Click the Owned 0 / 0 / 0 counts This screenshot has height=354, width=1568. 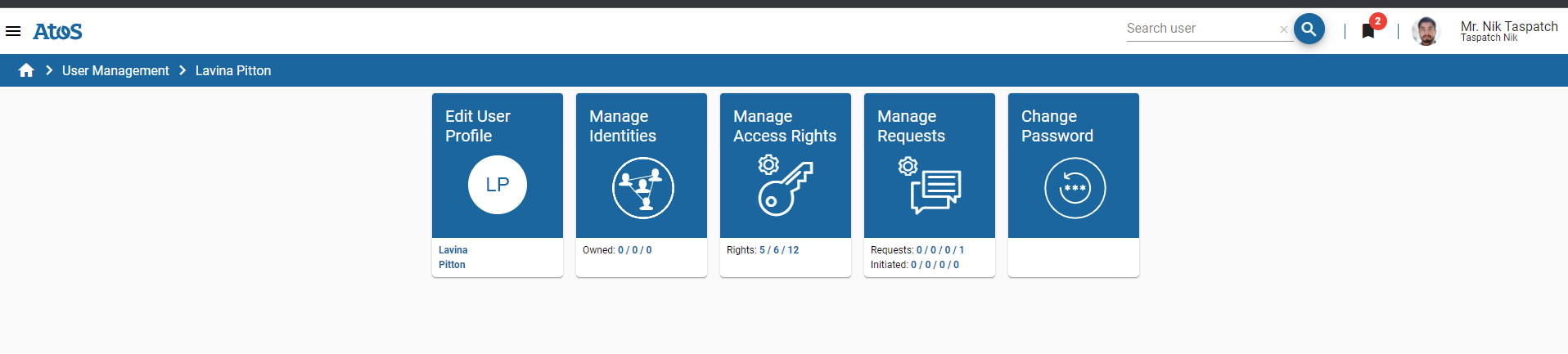[x=634, y=250]
